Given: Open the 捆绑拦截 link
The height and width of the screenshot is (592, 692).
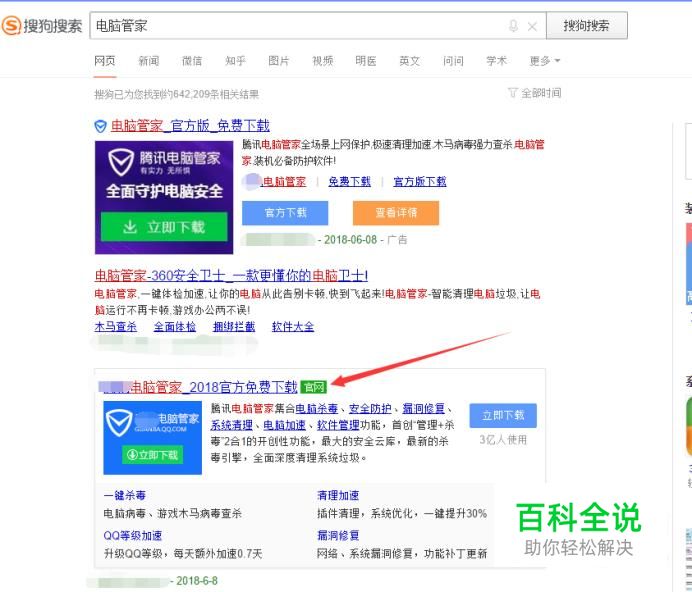Looking at the screenshot, I should pyautogui.click(x=234, y=327).
